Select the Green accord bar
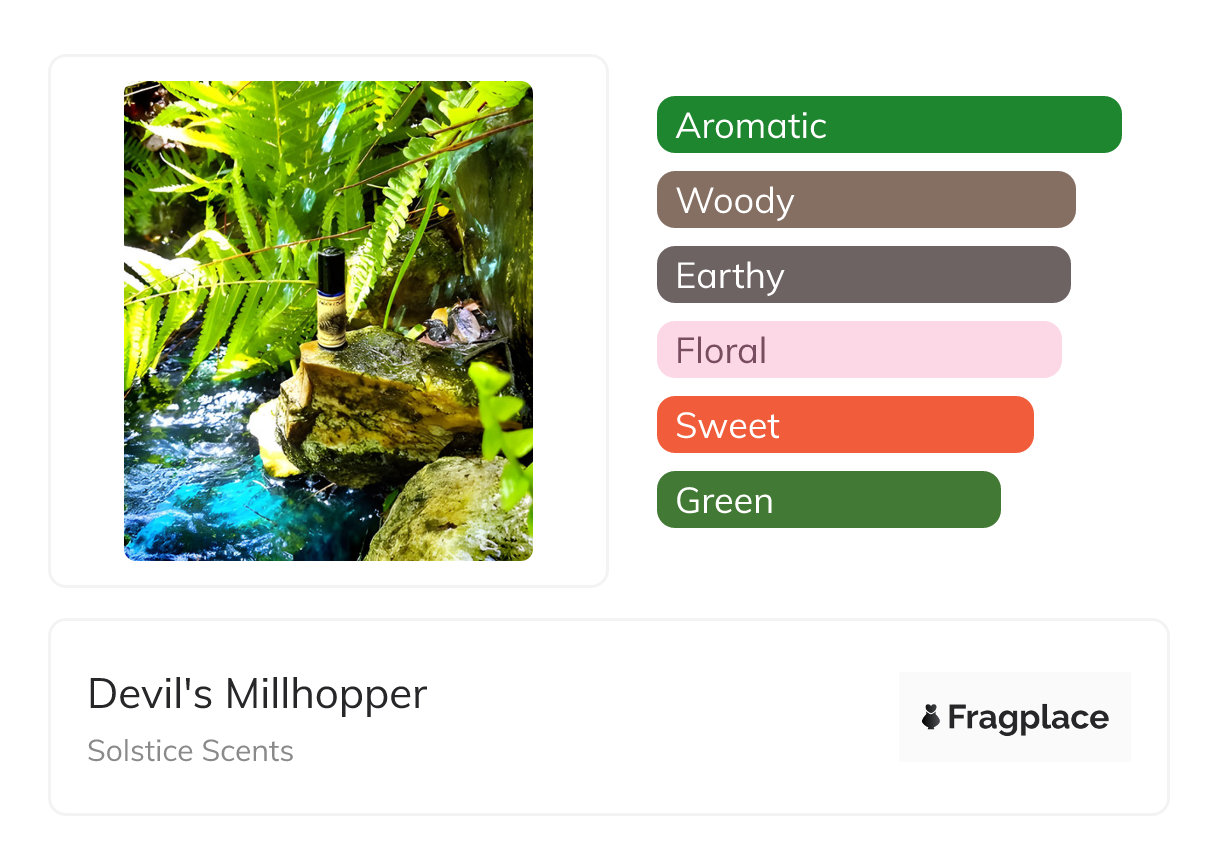This screenshot has width=1218, height=864. 829,500
